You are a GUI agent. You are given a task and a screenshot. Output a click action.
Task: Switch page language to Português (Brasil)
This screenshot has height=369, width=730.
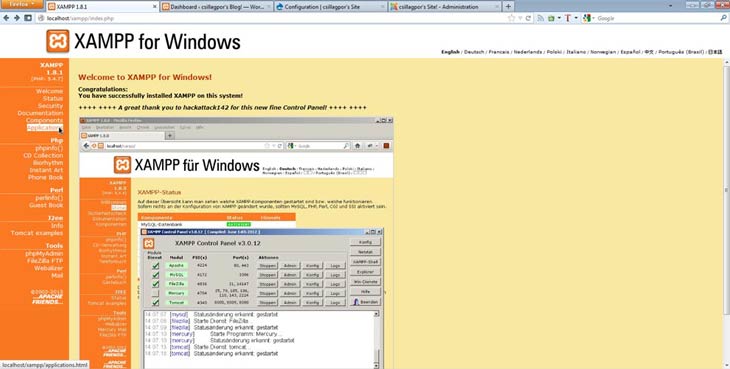[x=681, y=52]
